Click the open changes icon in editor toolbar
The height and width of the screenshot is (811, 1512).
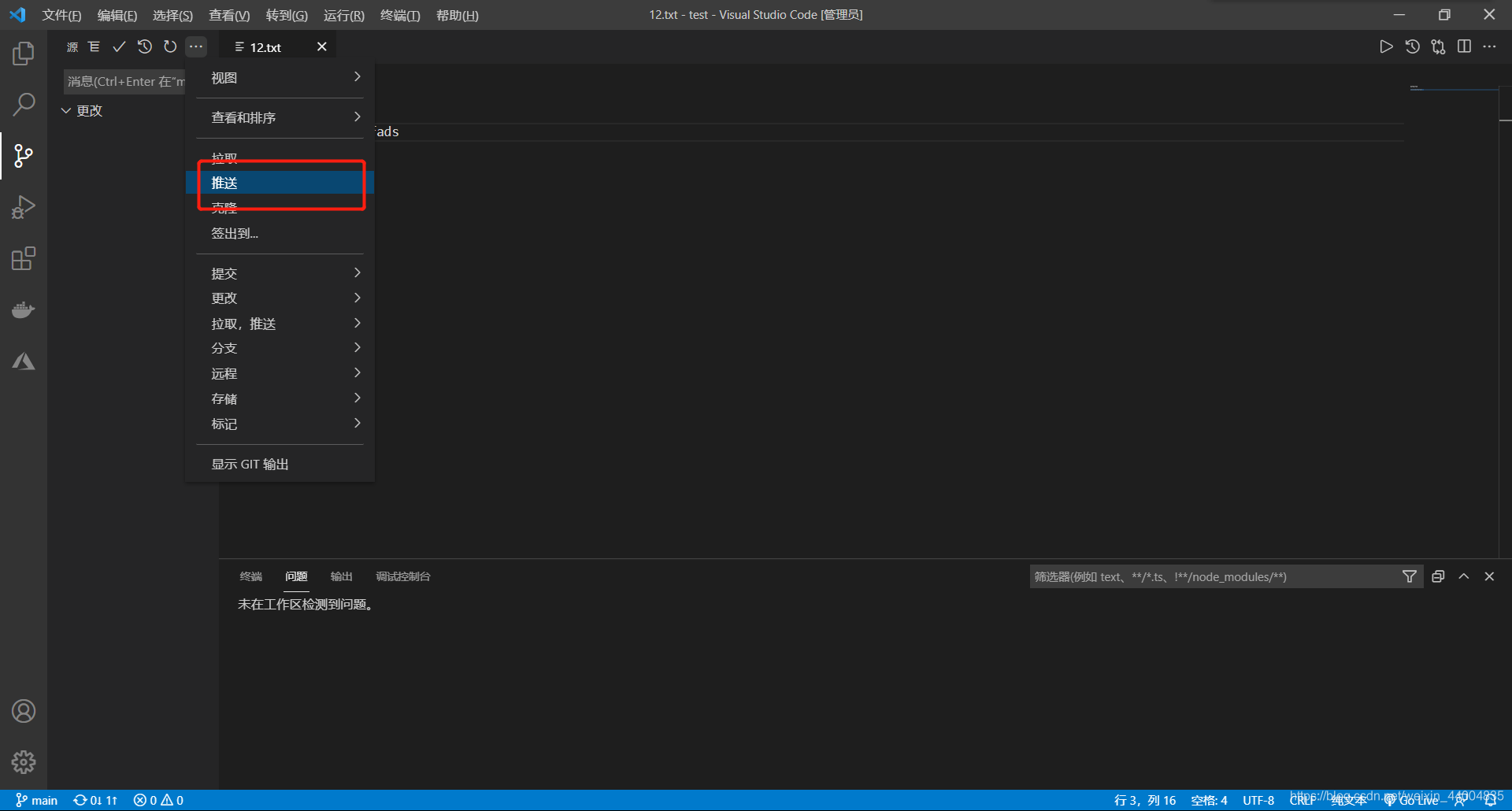1439,47
